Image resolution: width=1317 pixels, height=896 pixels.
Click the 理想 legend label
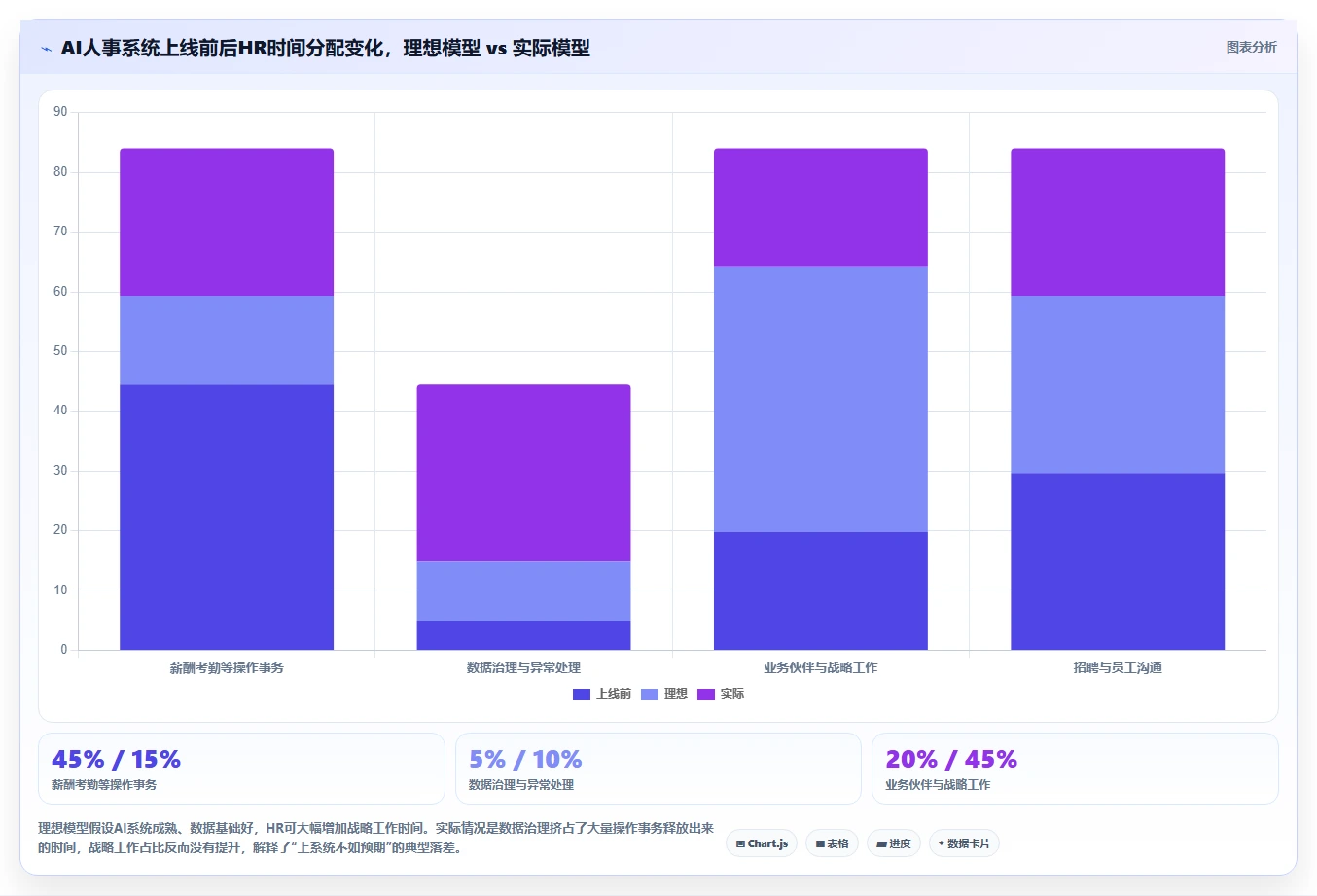676,694
